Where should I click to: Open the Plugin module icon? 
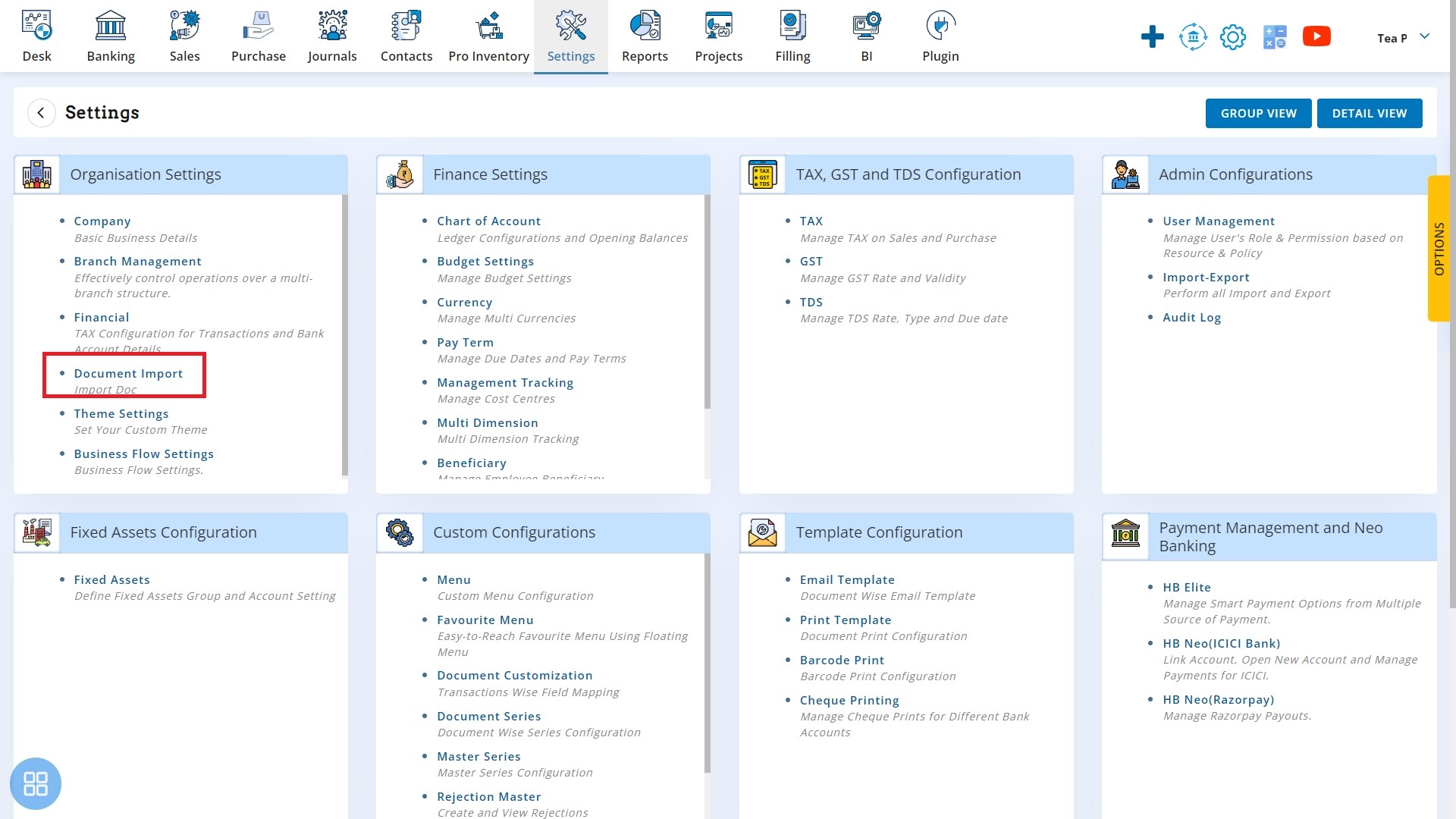click(940, 26)
